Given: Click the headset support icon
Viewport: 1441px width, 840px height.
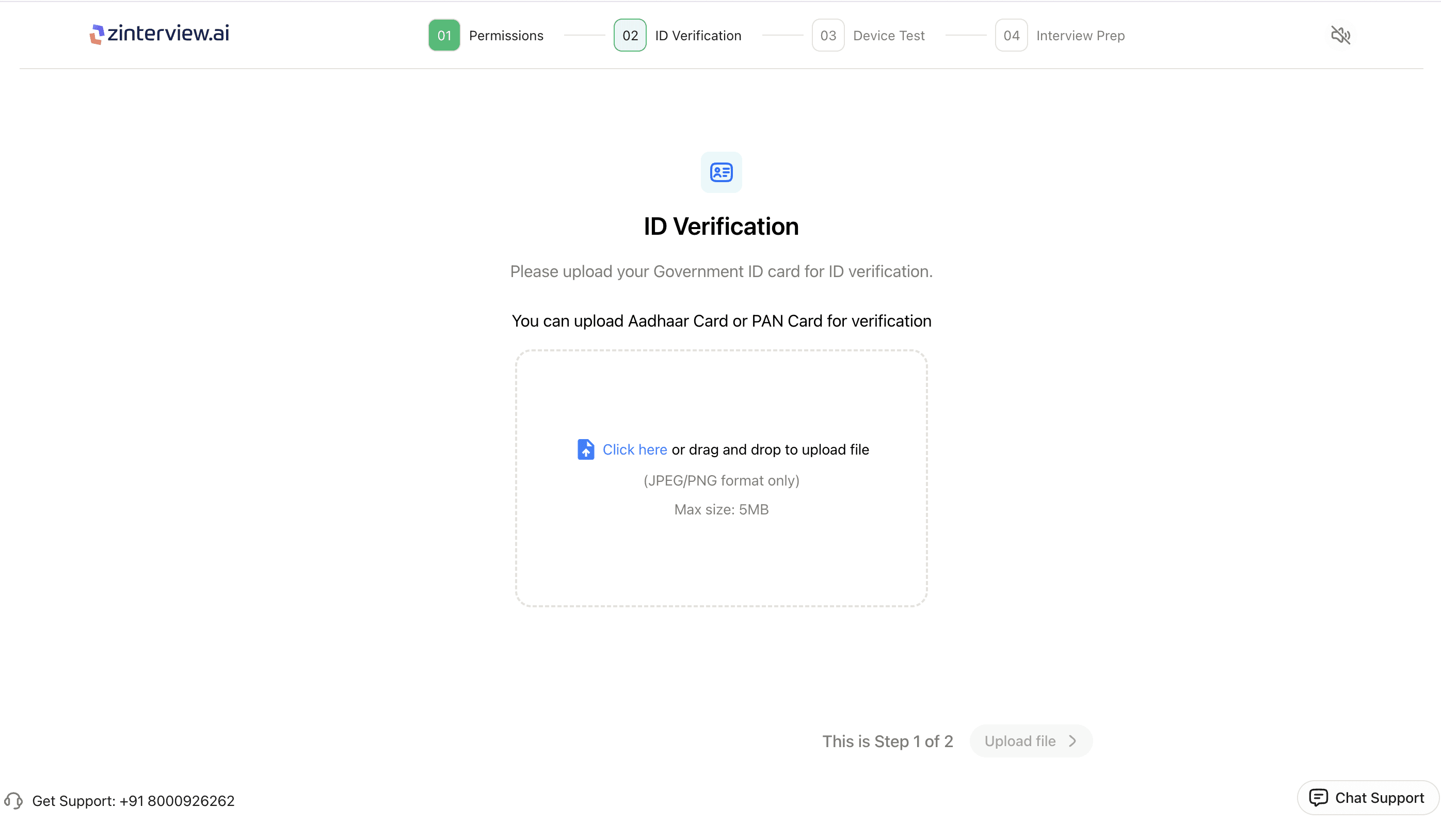Looking at the screenshot, I should pyautogui.click(x=14, y=801).
